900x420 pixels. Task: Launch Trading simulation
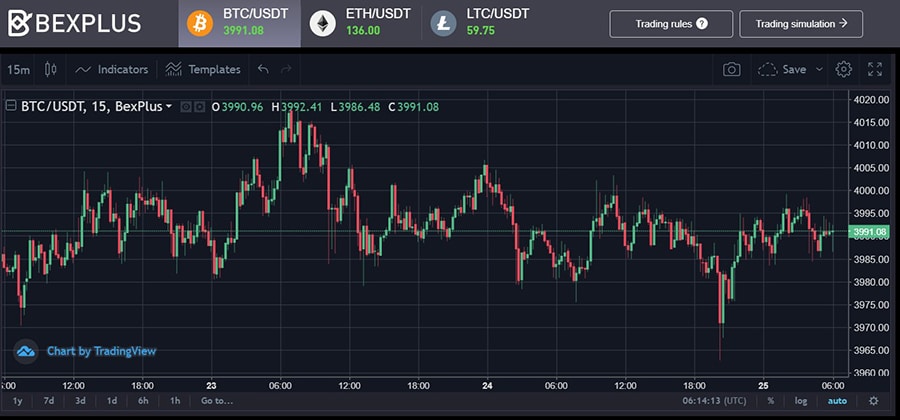click(801, 24)
